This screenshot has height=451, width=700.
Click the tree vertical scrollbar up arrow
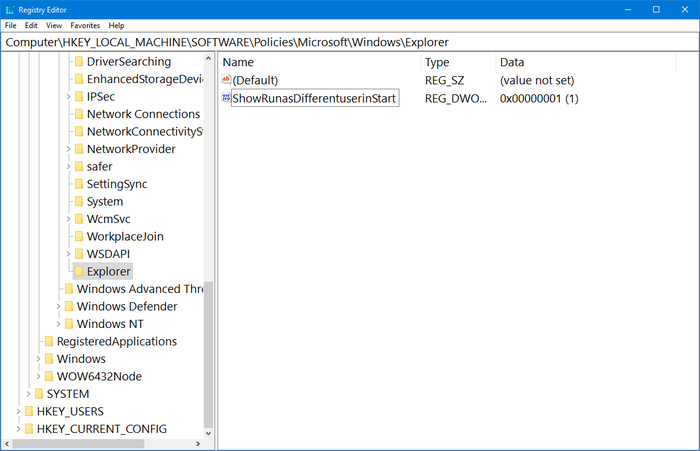[208, 58]
